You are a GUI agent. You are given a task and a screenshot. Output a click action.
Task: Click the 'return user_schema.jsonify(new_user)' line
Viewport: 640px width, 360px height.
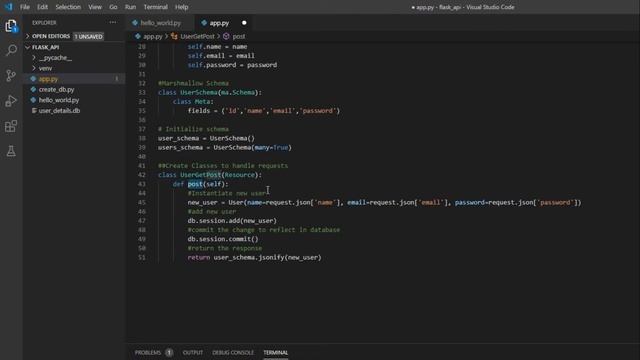point(254,258)
